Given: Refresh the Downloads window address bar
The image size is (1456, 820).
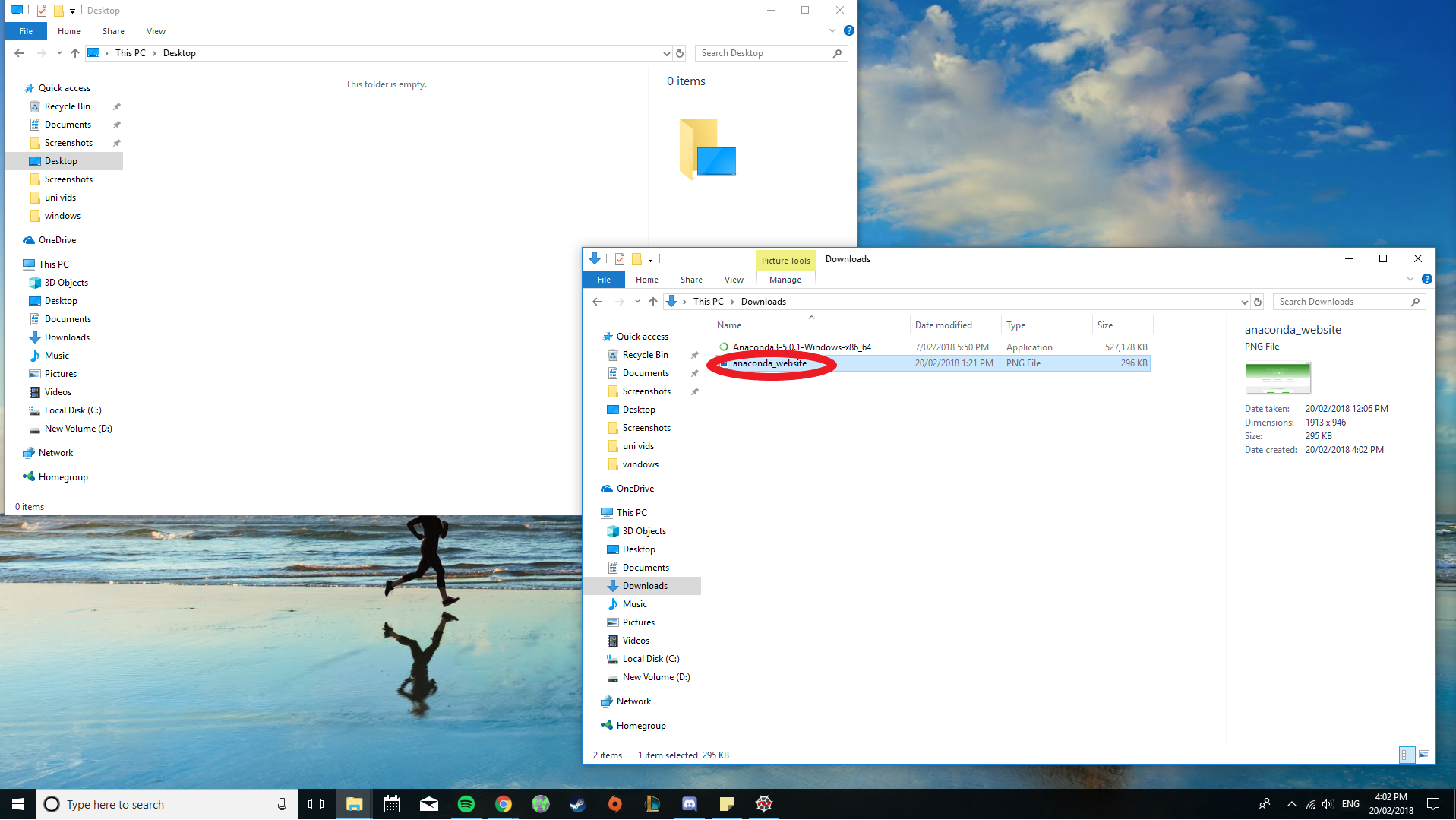Looking at the screenshot, I should [1258, 302].
